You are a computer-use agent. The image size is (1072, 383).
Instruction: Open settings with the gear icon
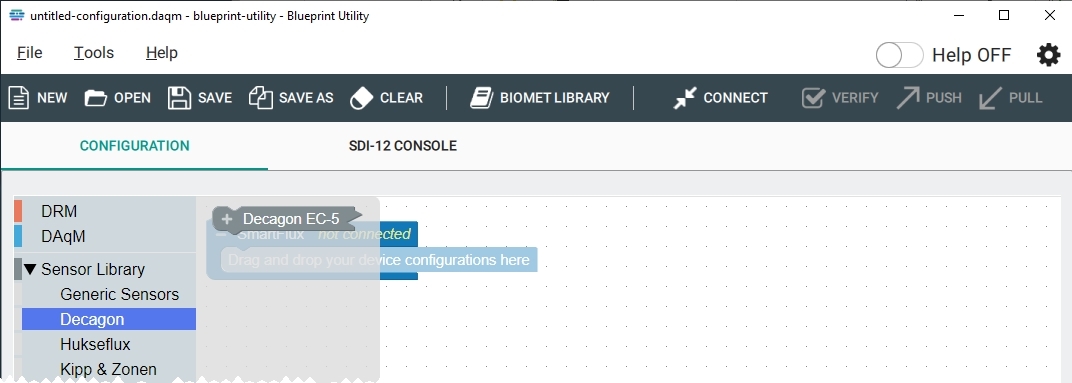tap(1049, 55)
